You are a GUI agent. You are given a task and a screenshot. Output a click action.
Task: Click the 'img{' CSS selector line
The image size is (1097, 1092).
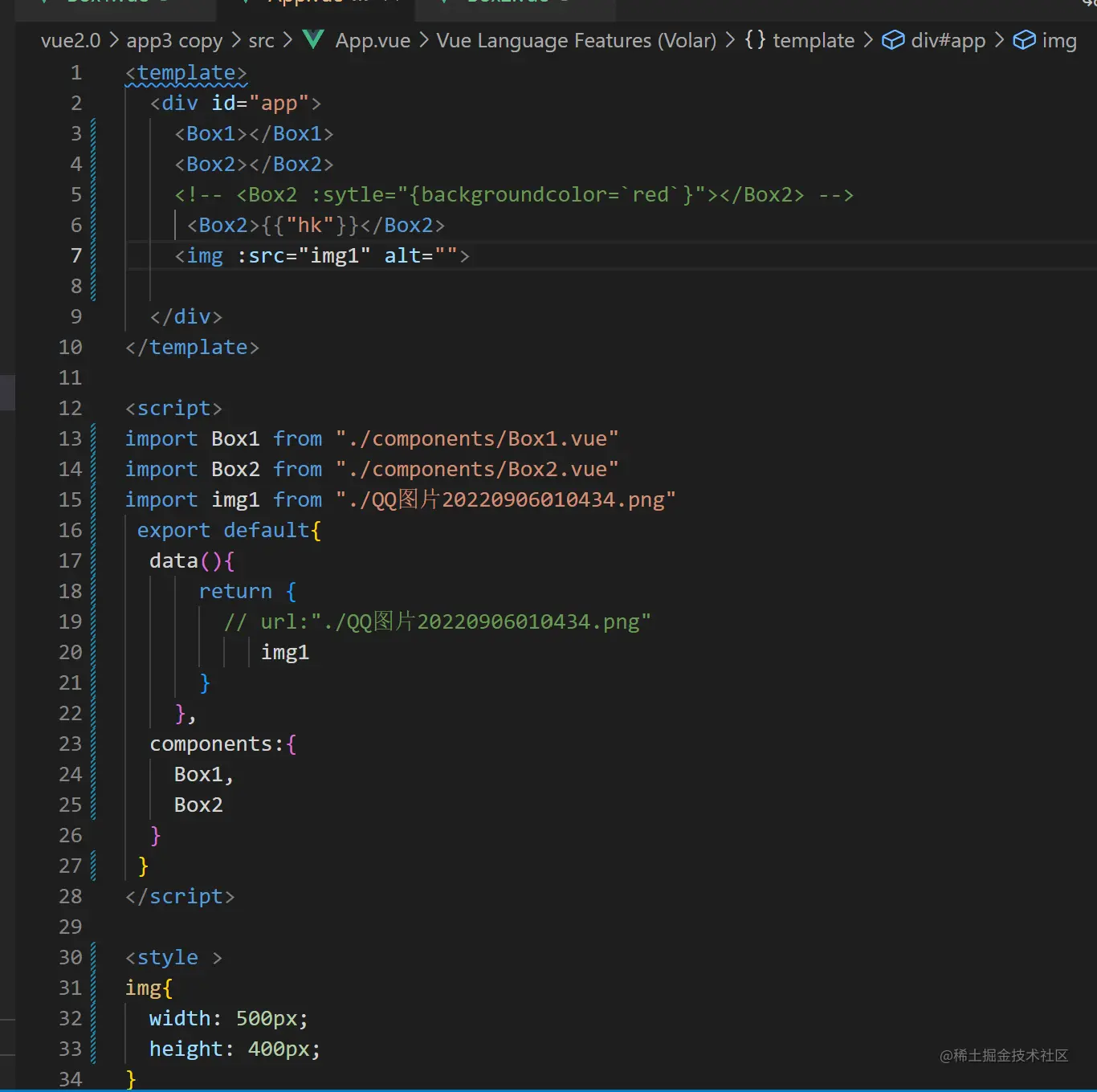coord(149,988)
